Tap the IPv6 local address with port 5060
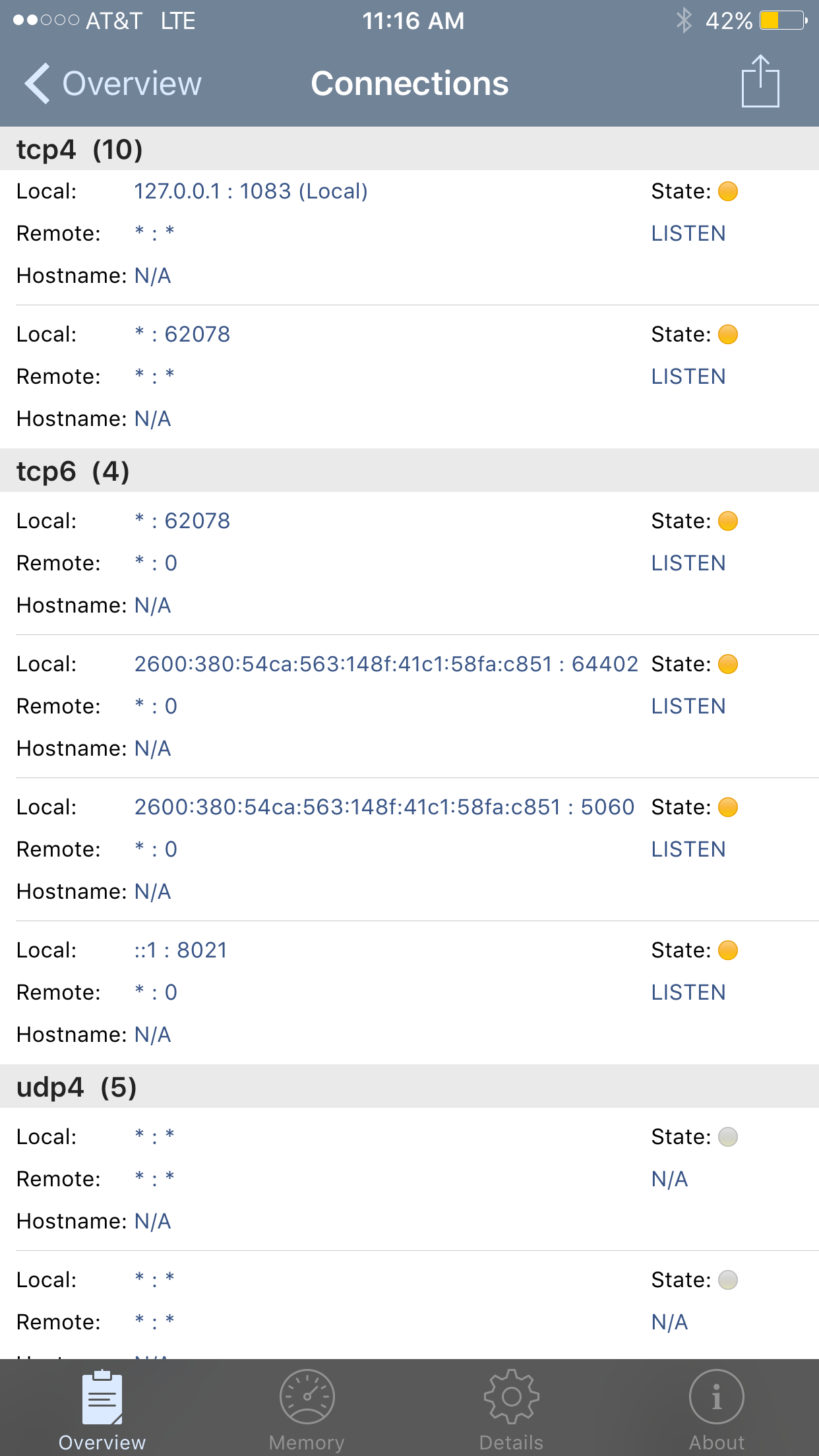Viewport: 819px width, 1456px height. coord(384,807)
